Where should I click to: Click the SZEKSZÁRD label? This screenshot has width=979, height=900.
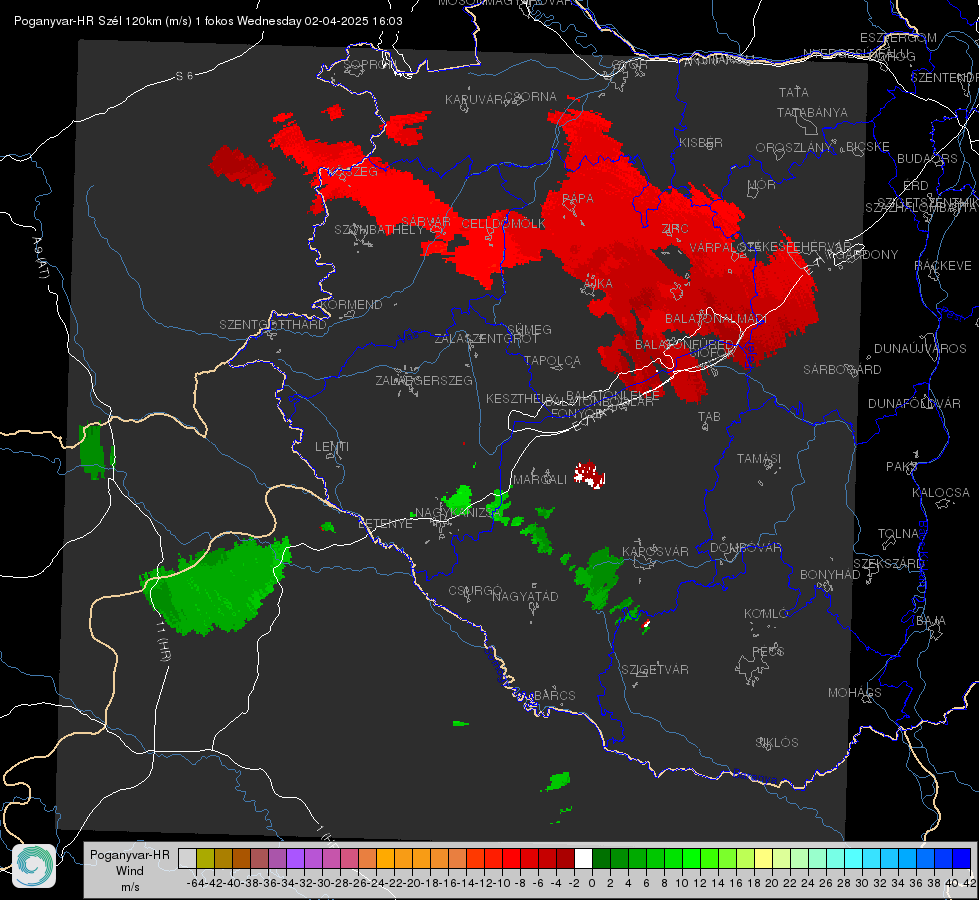coord(888,564)
